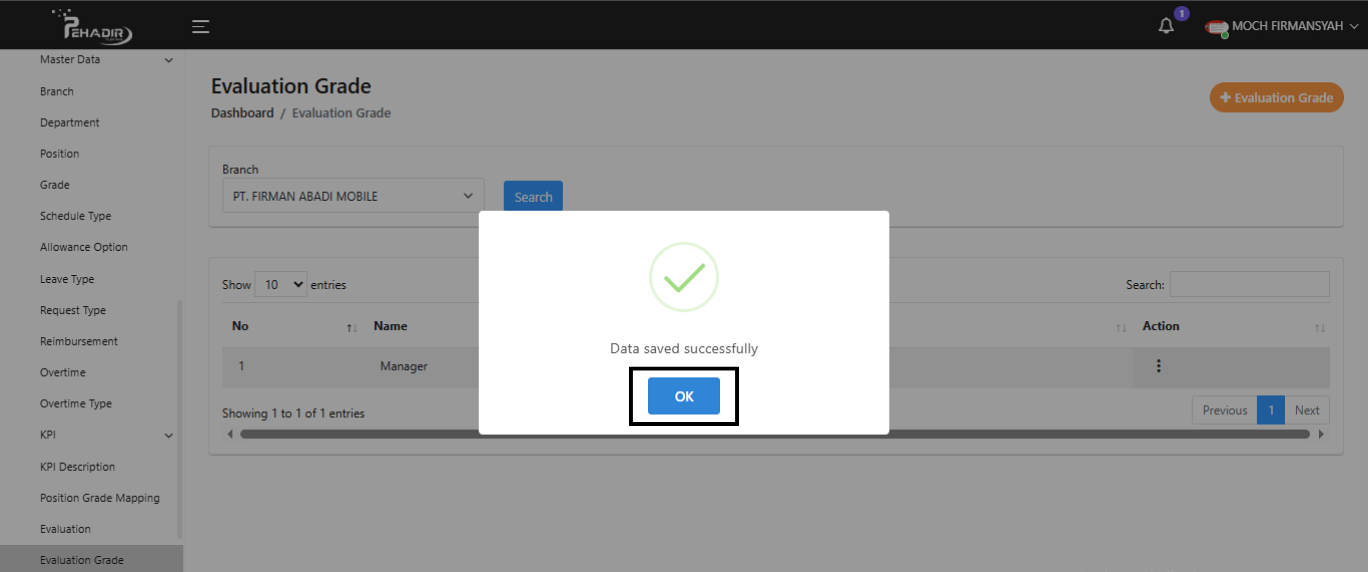Screen dimensions: 1368x572
Task: Click OK in the success dialog
Action: point(683,396)
